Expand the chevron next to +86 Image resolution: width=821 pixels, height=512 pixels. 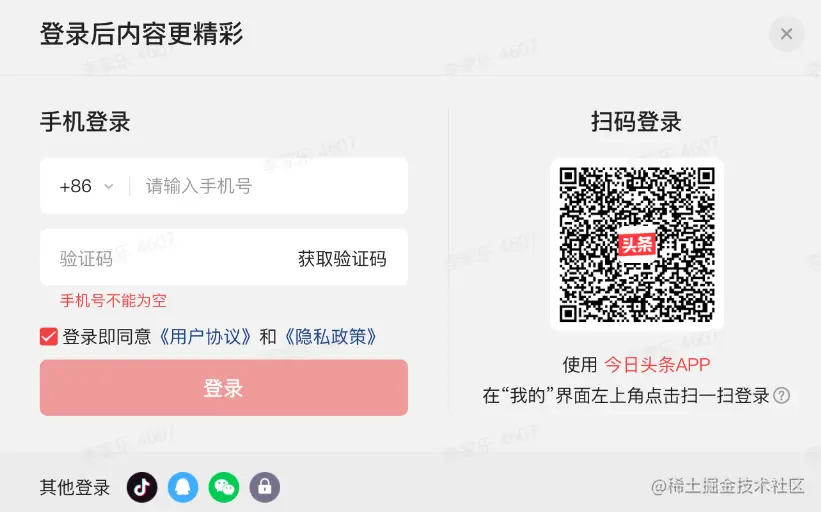click(x=109, y=186)
